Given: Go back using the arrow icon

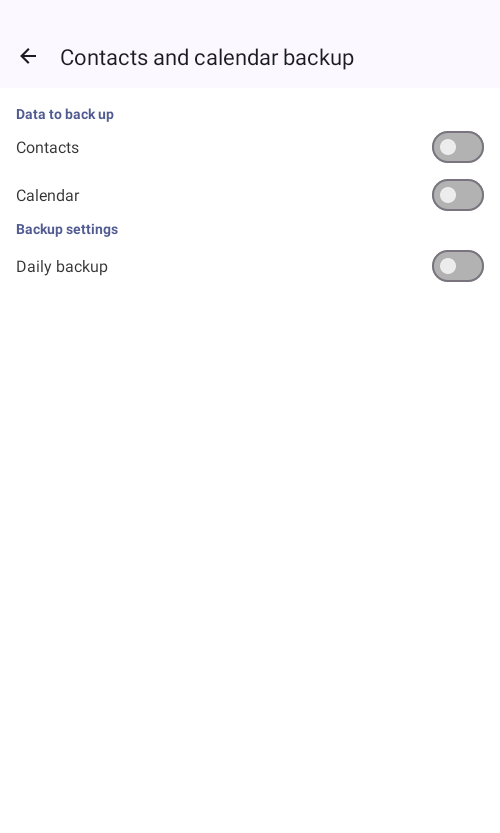Looking at the screenshot, I should click(28, 56).
